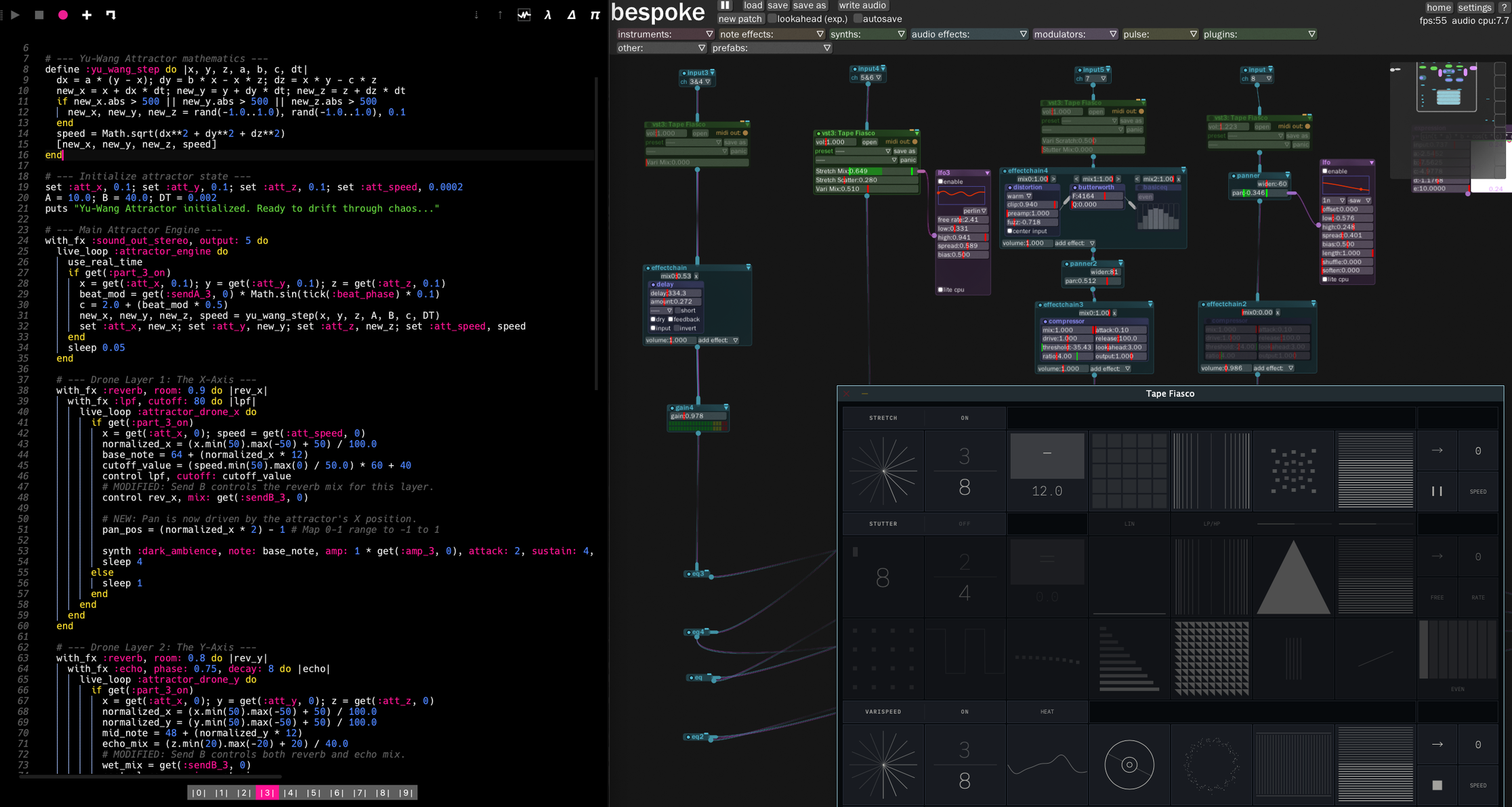The image size is (1512, 807).
Task: Select Sonic Pi buffer tab 5
Action: tap(314, 793)
